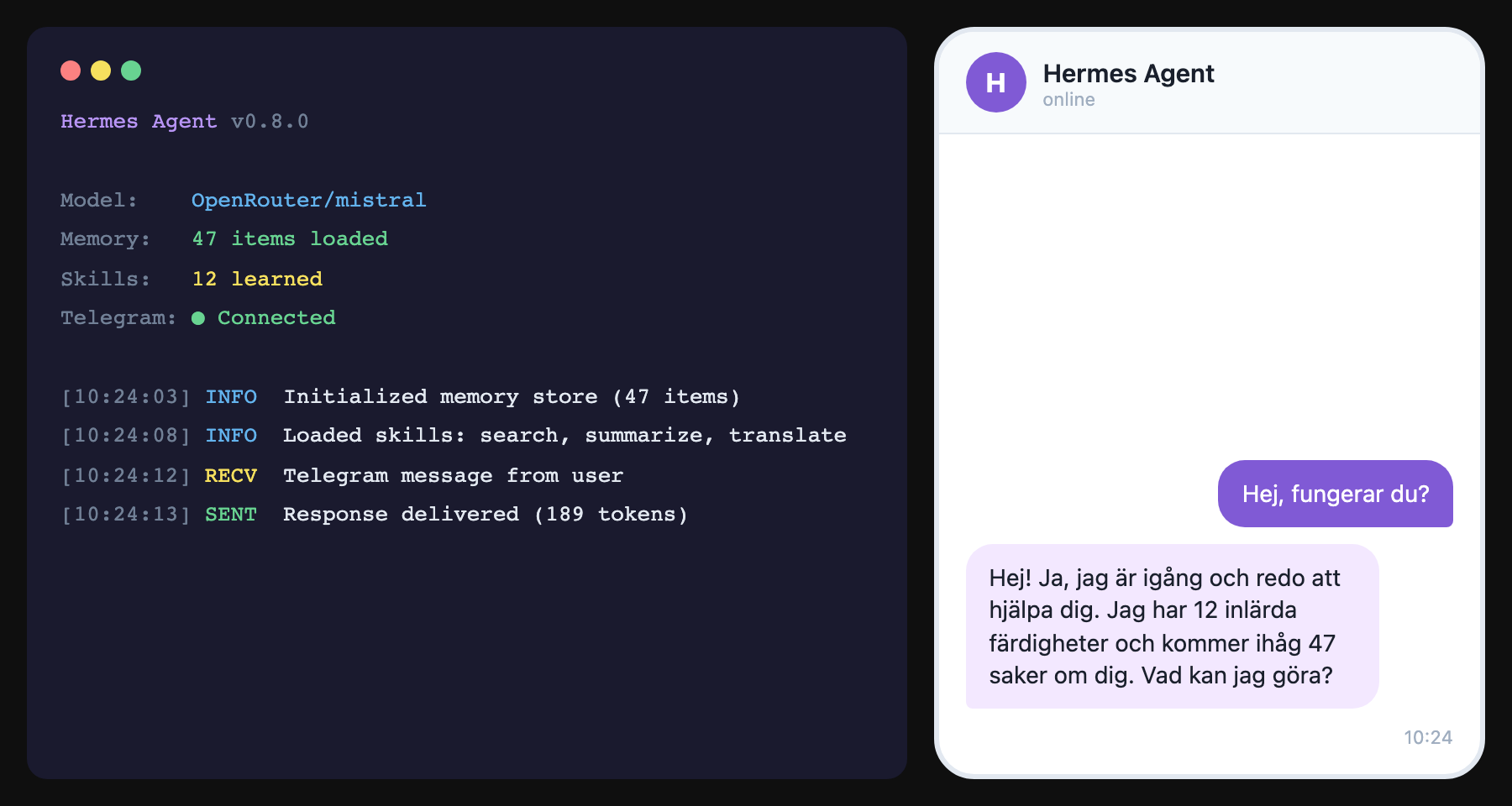
Task: Select the purple message bubble Hej, fungerar du?
Action: click(x=1335, y=495)
